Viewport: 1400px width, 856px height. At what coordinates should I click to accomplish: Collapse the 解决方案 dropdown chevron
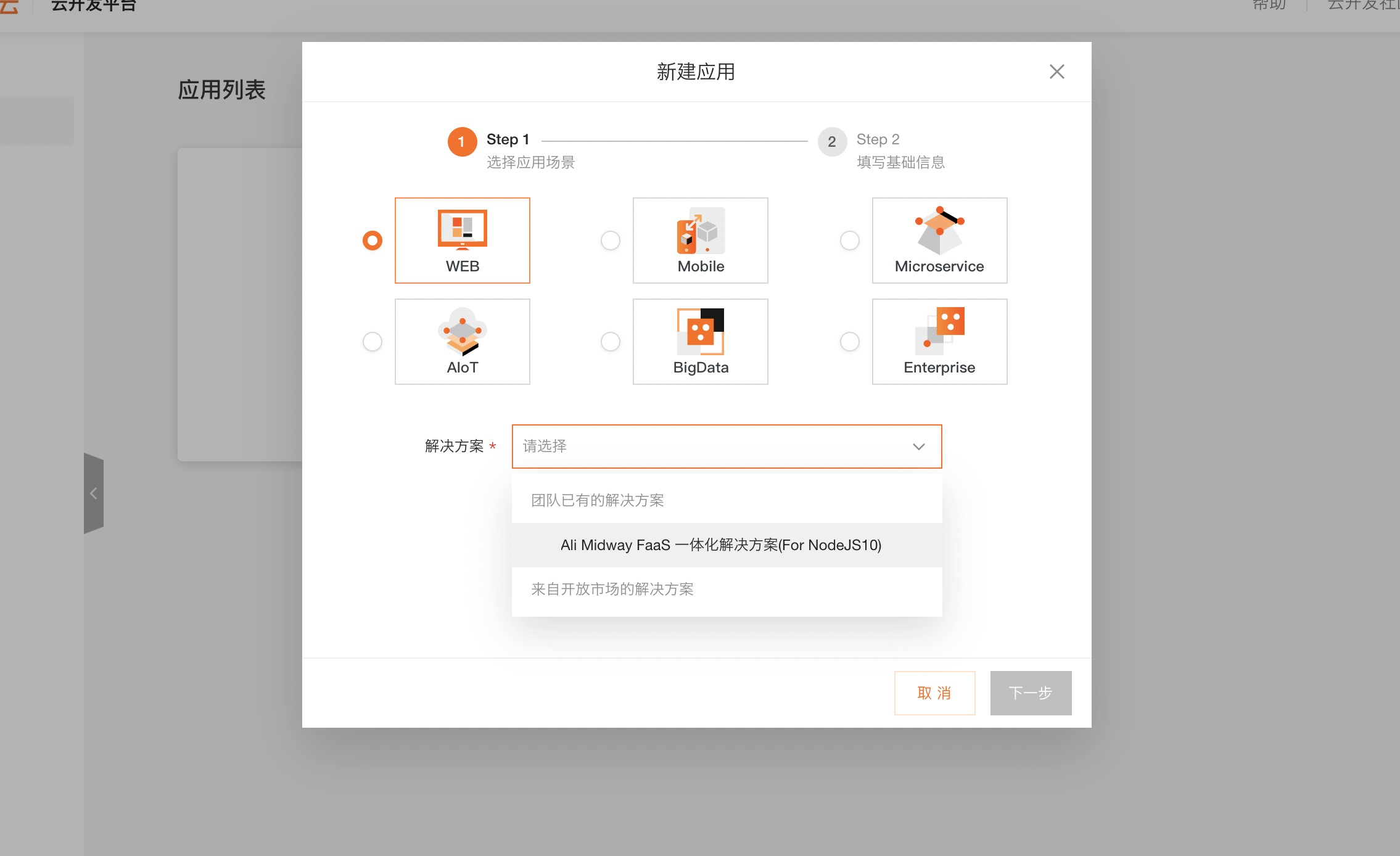point(918,447)
